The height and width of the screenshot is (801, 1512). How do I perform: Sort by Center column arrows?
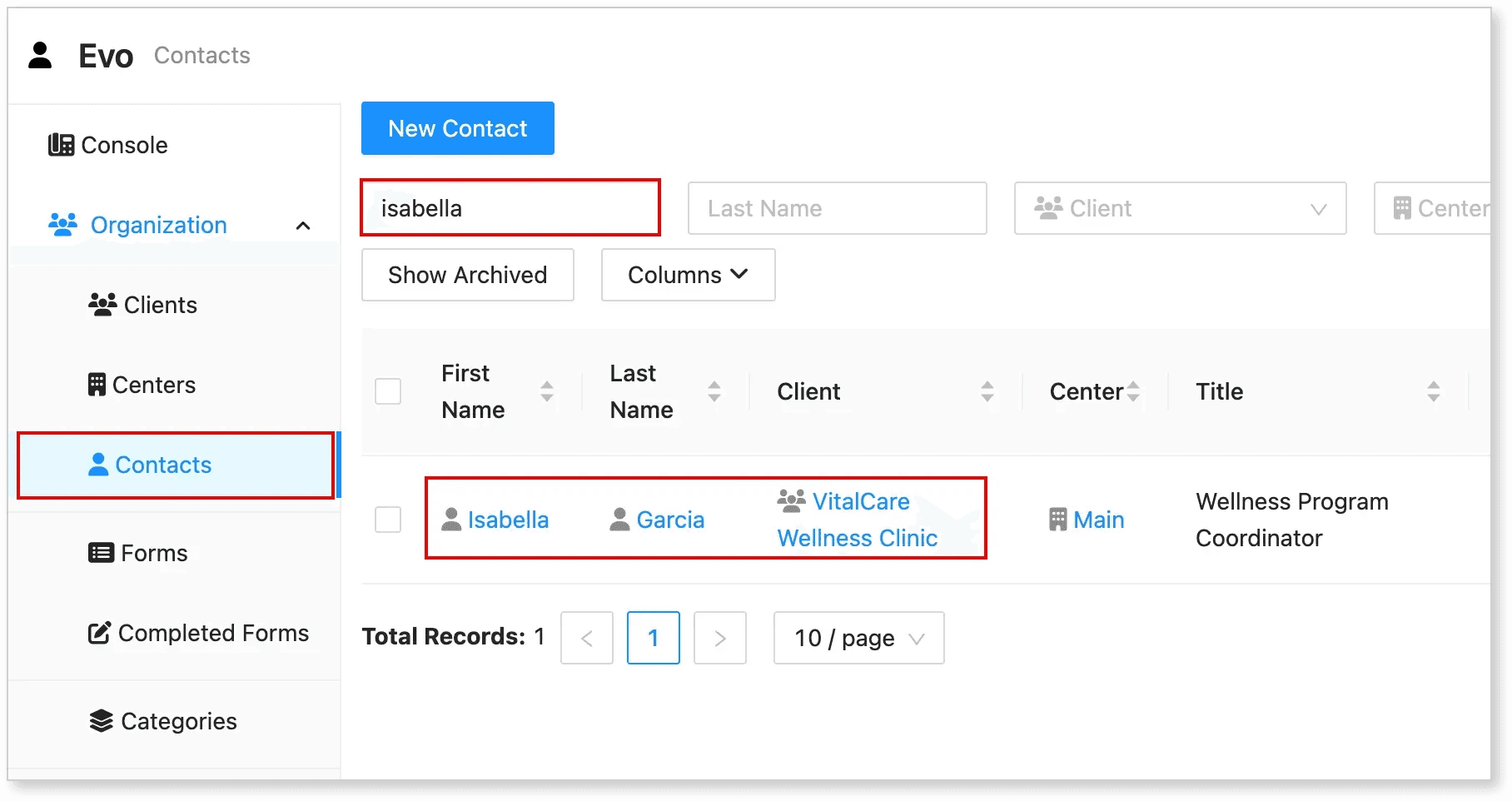1133,391
